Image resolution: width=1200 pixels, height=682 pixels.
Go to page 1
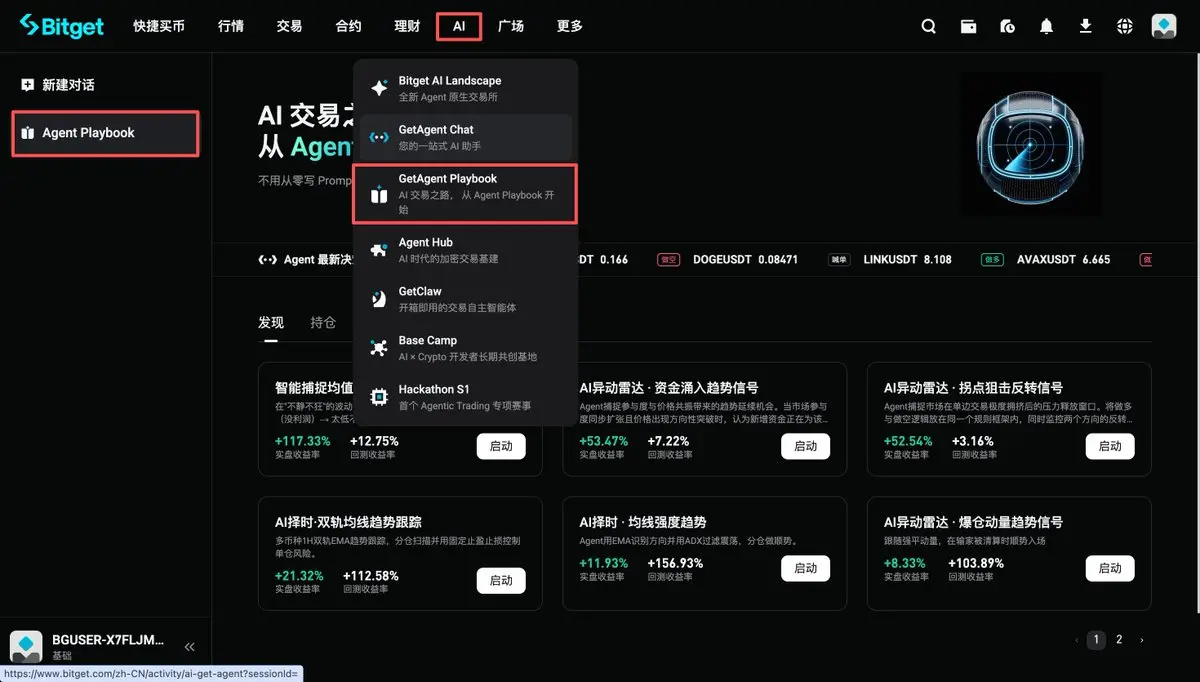[x=1096, y=640]
